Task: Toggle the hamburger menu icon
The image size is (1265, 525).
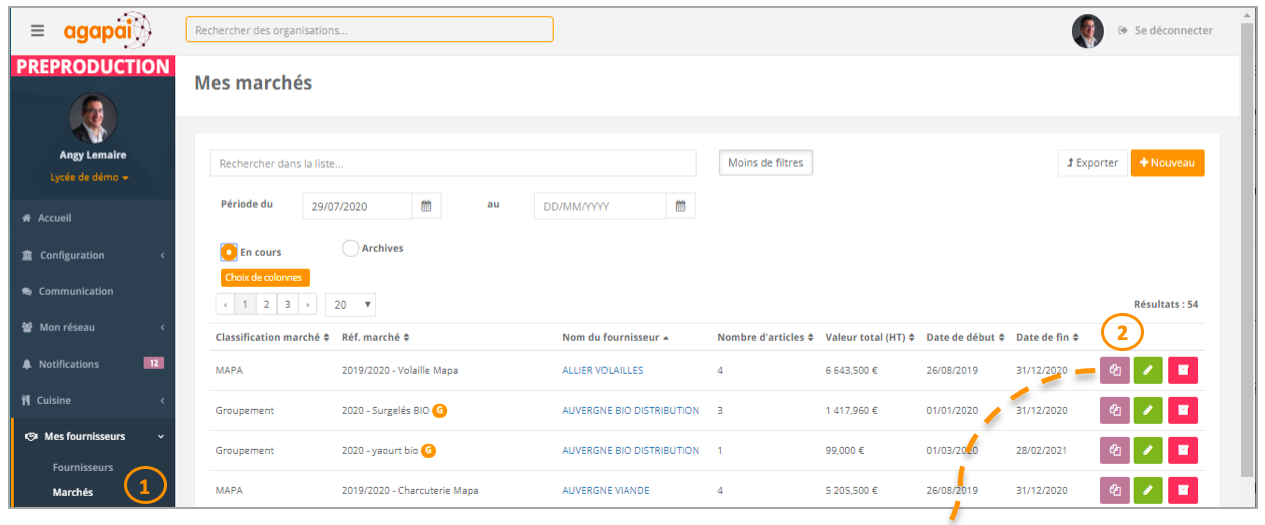Action: (37, 30)
